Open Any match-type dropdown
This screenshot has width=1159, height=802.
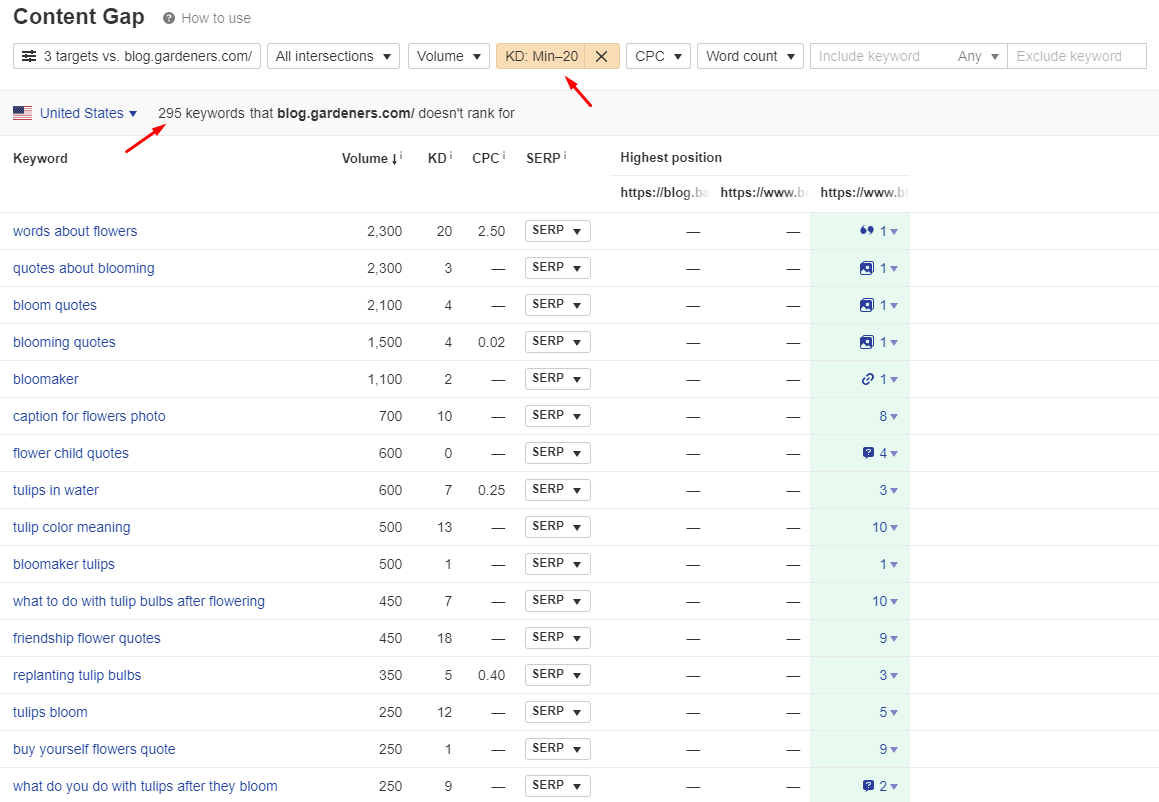(x=978, y=56)
